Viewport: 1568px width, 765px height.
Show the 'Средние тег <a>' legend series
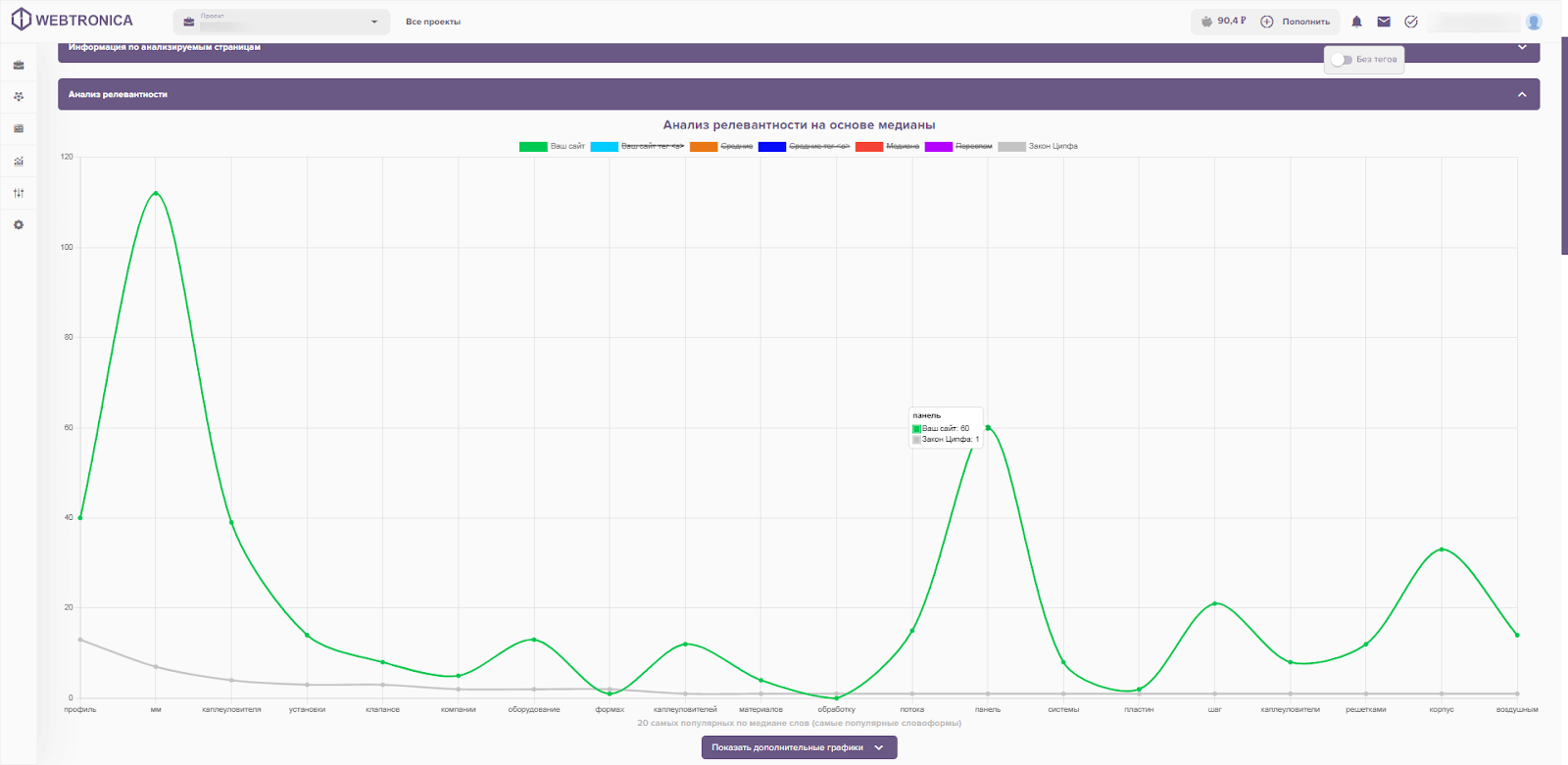pos(804,147)
